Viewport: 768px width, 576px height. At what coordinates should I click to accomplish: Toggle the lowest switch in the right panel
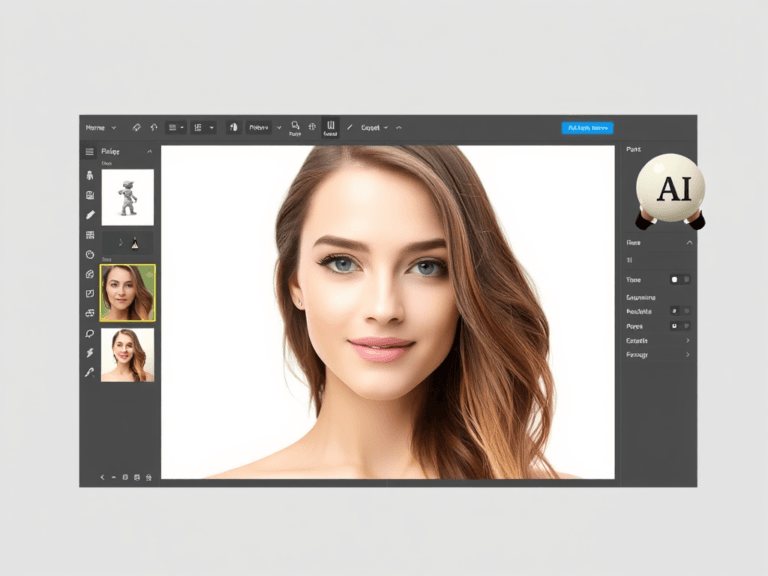coord(680,326)
